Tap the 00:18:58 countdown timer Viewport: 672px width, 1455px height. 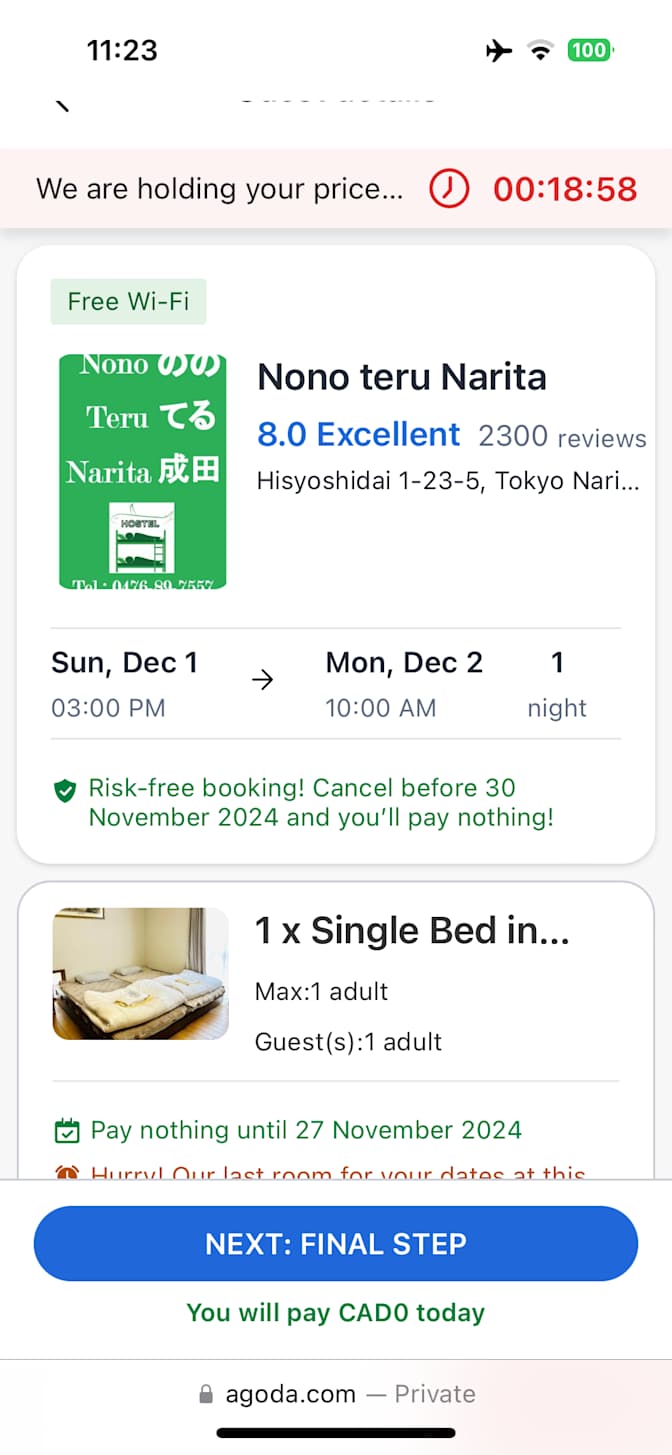click(565, 189)
